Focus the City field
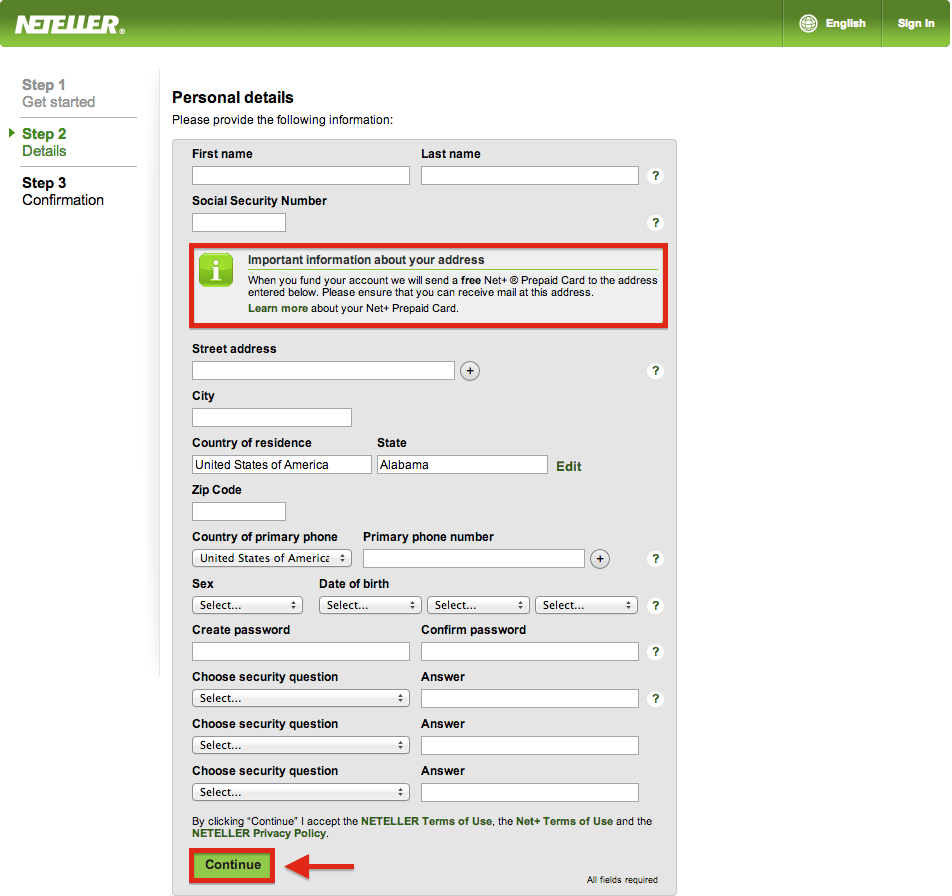The width and height of the screenshot is (952, 896). click(x=271, y=417)
